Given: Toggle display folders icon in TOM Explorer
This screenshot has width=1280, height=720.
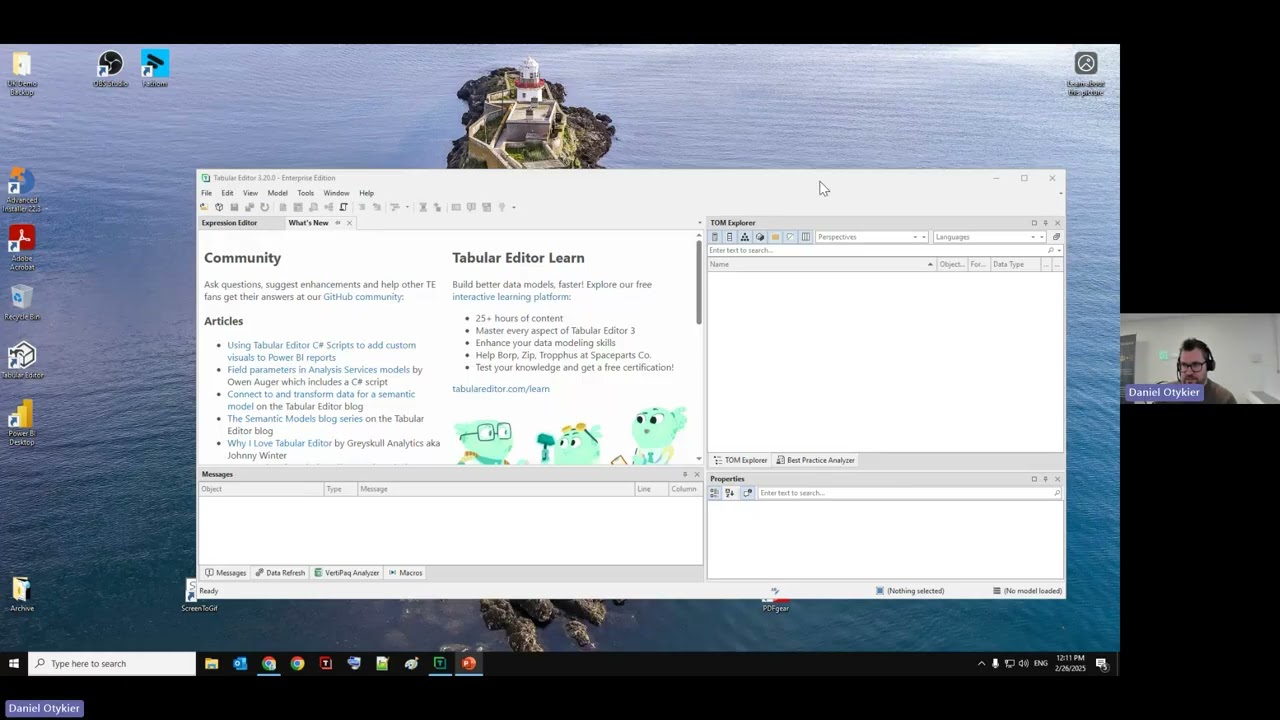Looking at the screenshot, I should point(775,237).
